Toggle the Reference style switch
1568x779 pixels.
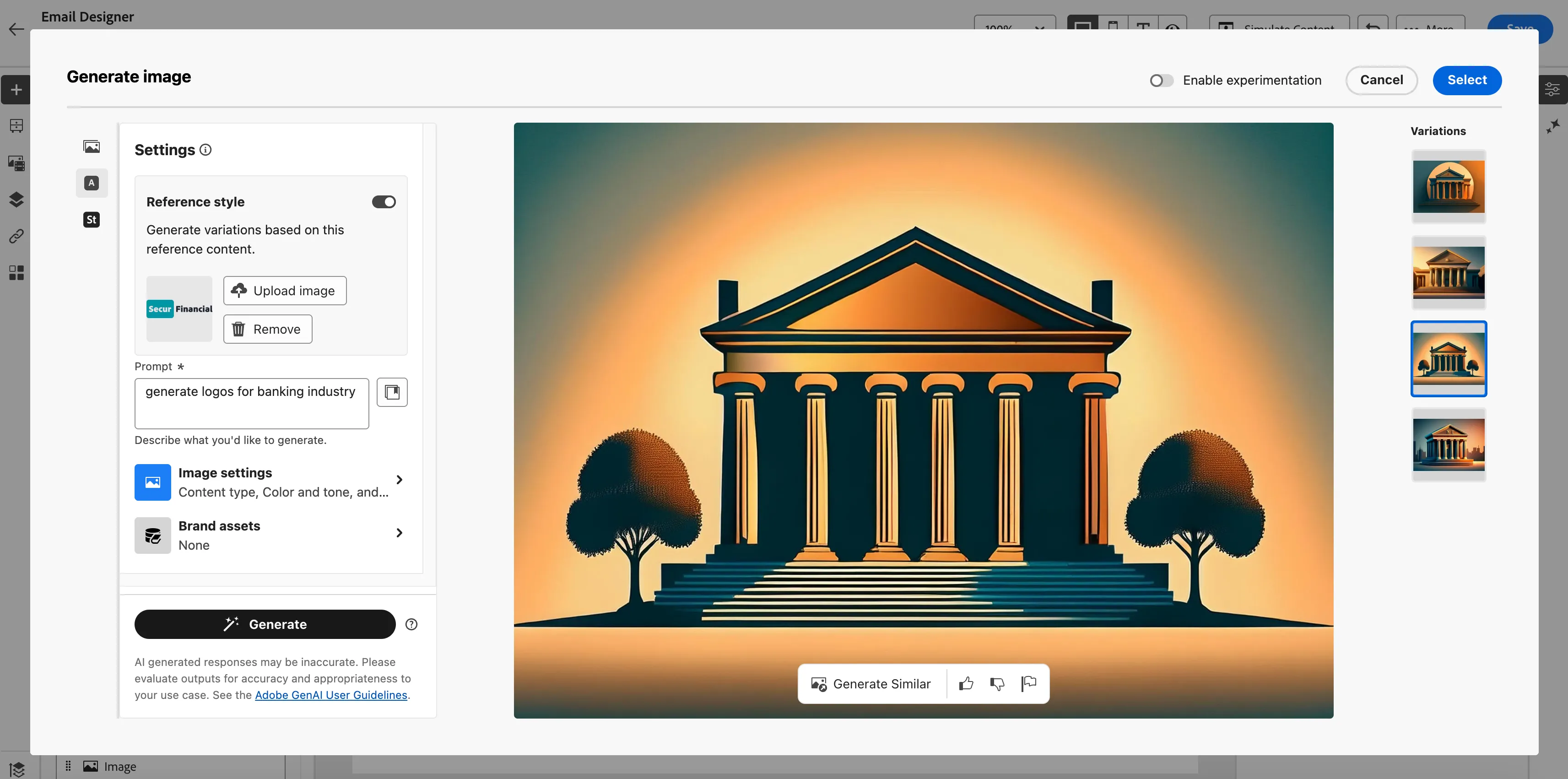pos(384,202)
